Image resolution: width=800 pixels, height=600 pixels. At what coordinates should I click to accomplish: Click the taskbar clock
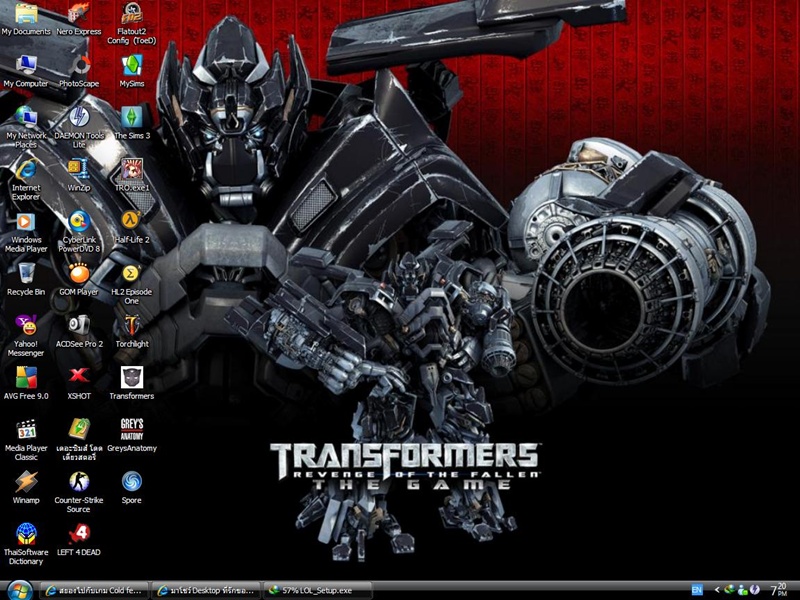pyautogui.click(x=779, y=590)
